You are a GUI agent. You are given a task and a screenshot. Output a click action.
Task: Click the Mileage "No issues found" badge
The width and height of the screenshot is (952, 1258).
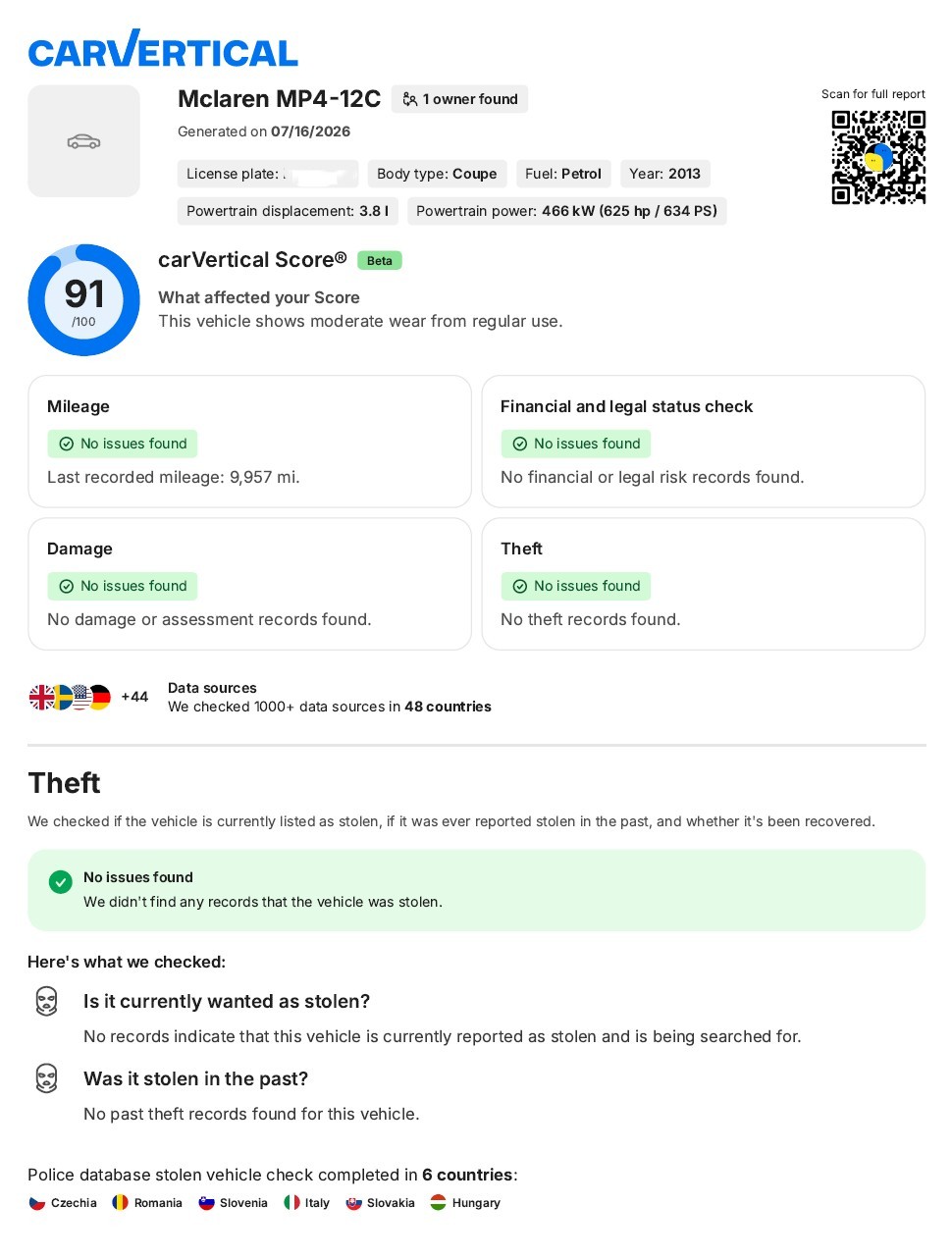tap(123, 444)
